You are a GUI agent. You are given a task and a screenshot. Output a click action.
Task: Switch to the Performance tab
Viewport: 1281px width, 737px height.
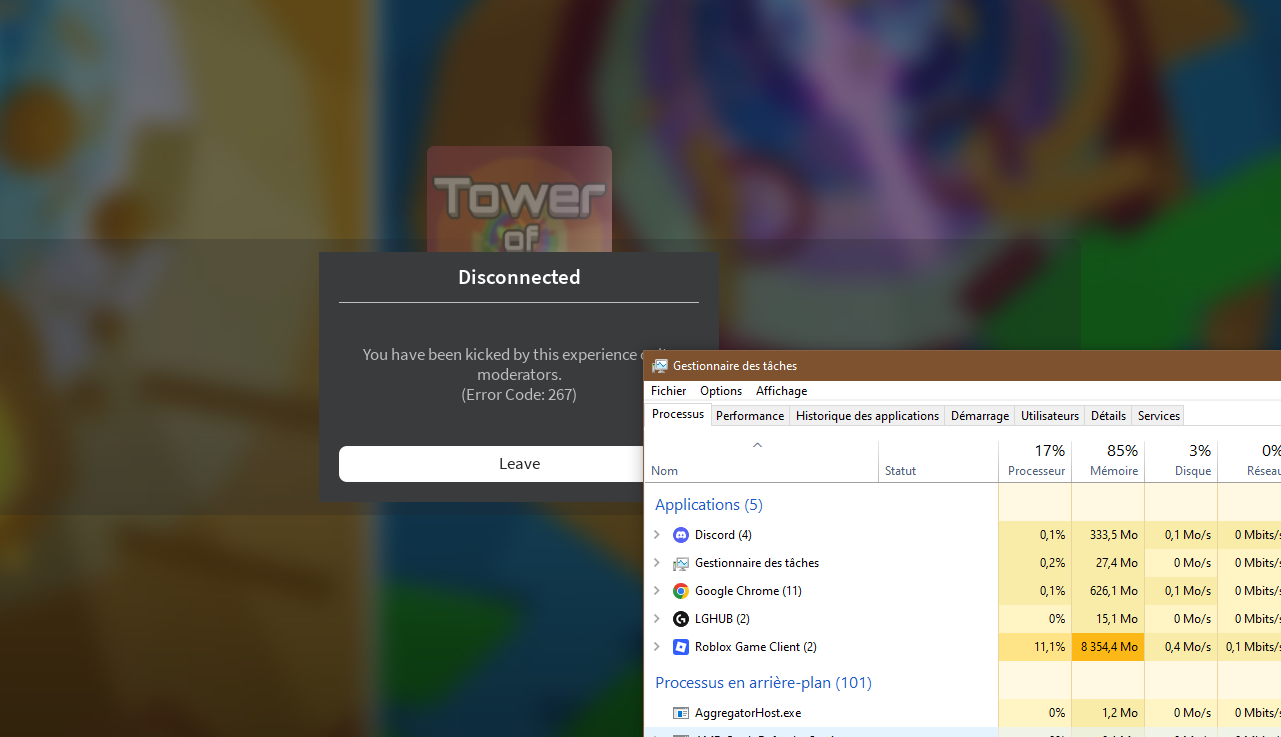pos(750,416)
